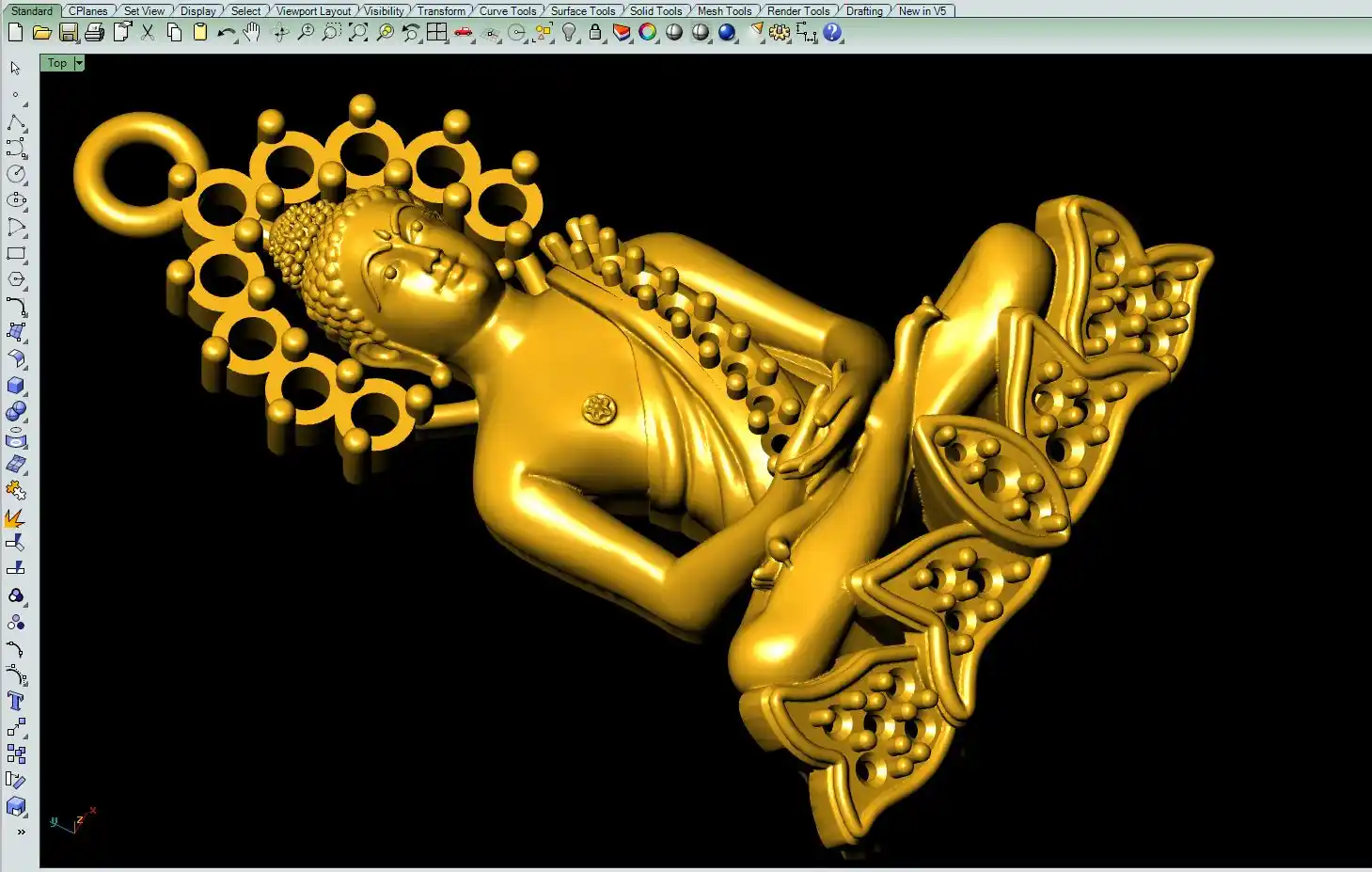Open the Options gear icon
1372x872 pixels.
(x=780, y=33)
